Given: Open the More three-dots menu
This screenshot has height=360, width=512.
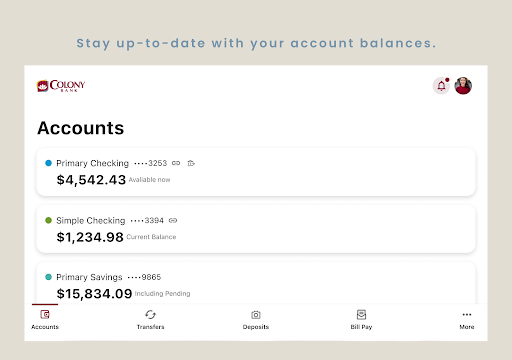Looking at the screenshot, I should coord(467,314).
